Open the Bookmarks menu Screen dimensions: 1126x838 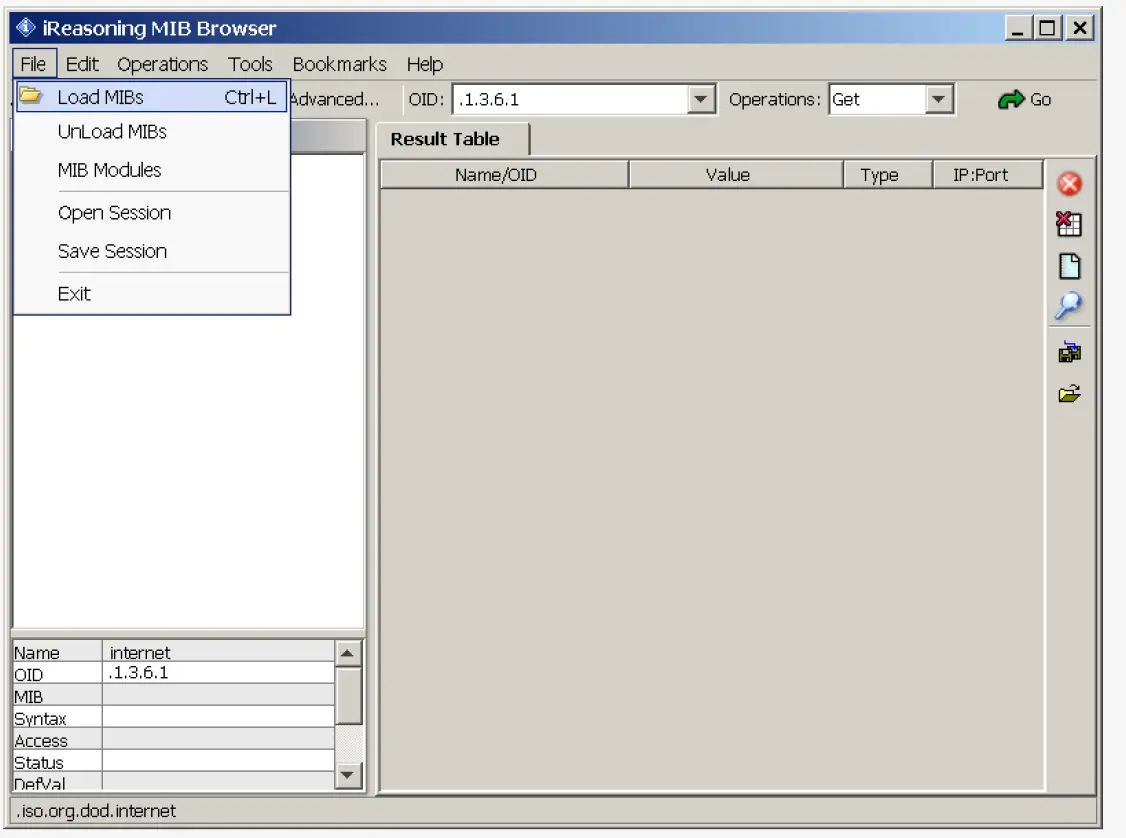tap(339, 64)
